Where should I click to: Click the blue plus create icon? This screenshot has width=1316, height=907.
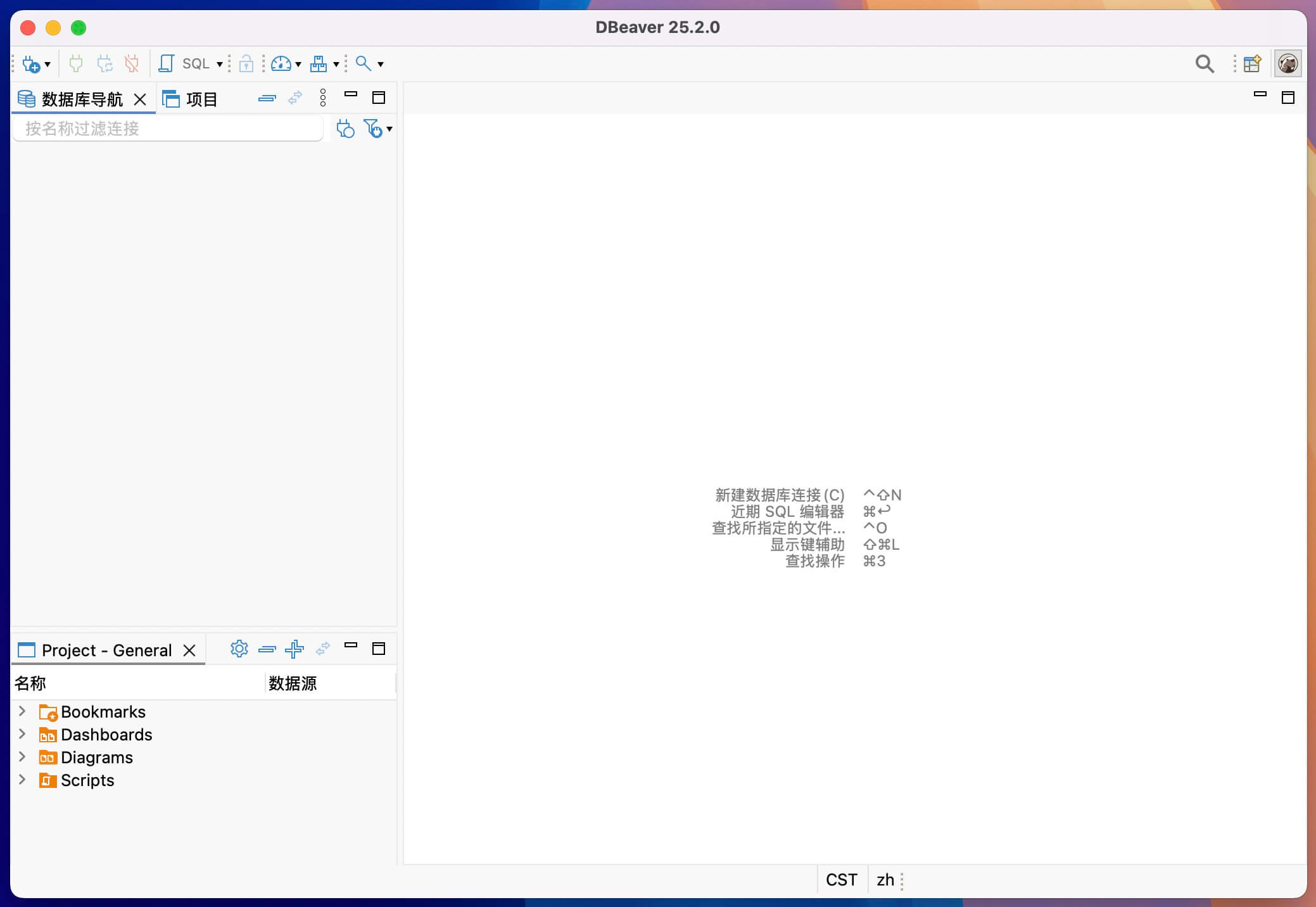click(294, 649)
